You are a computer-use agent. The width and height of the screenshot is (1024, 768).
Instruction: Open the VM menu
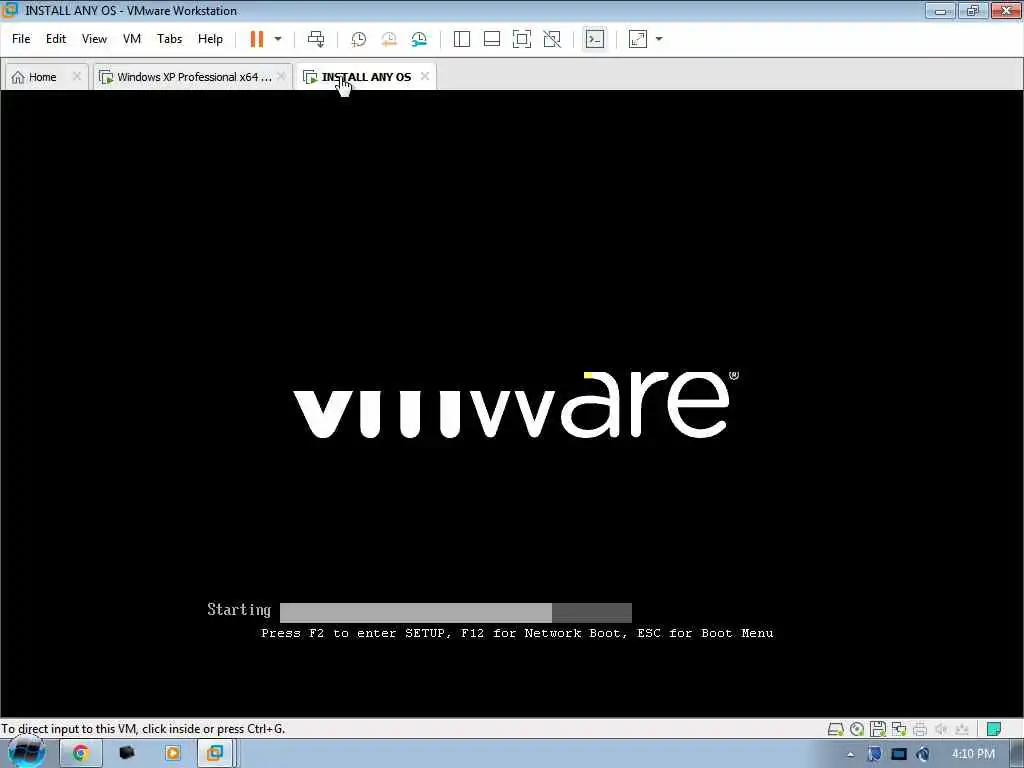pos(132,39)
